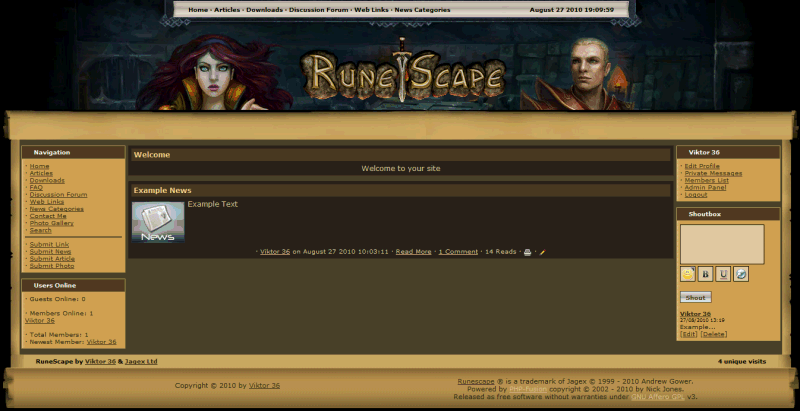Click the Example News heading
This screenshot has width=800, height=411.
(162, 190)
